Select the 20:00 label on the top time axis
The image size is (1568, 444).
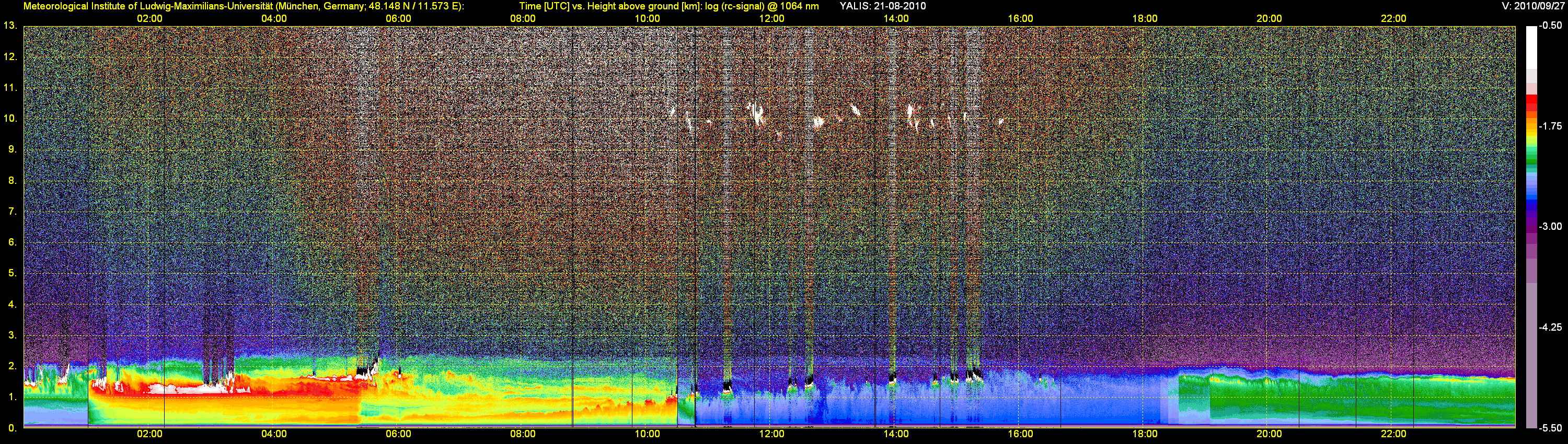[1269, 19]
